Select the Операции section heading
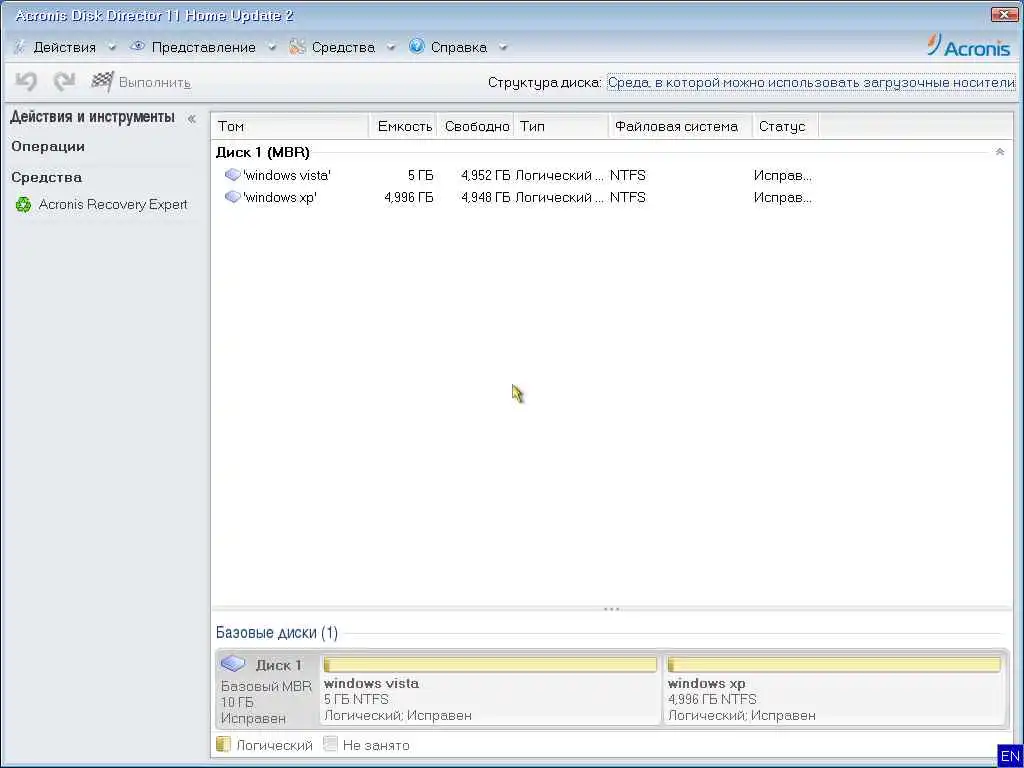 point(48,146)
